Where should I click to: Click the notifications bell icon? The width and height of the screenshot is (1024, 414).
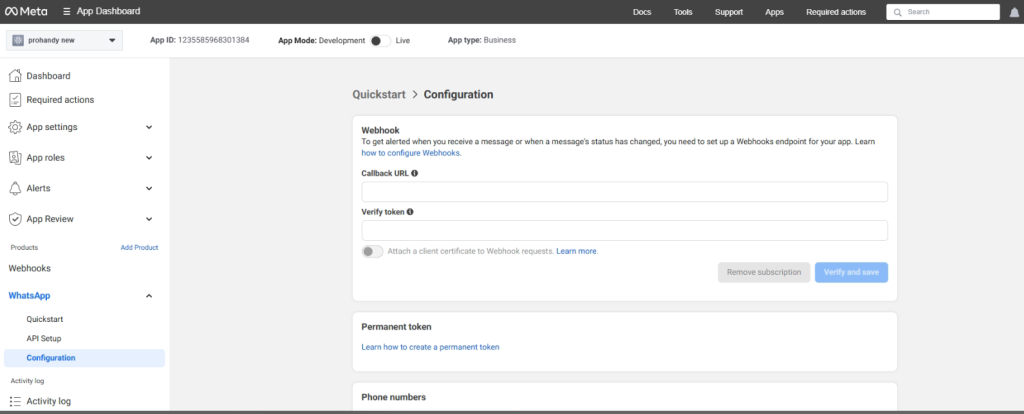click(x=1014, y=12)
